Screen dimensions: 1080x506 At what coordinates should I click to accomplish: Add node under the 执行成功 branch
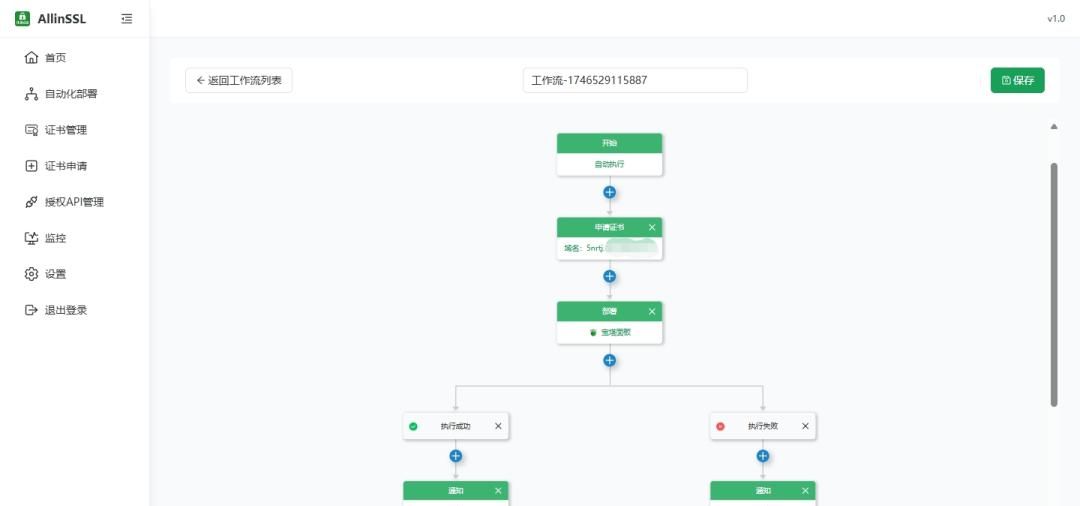click(x=456, y=456)
